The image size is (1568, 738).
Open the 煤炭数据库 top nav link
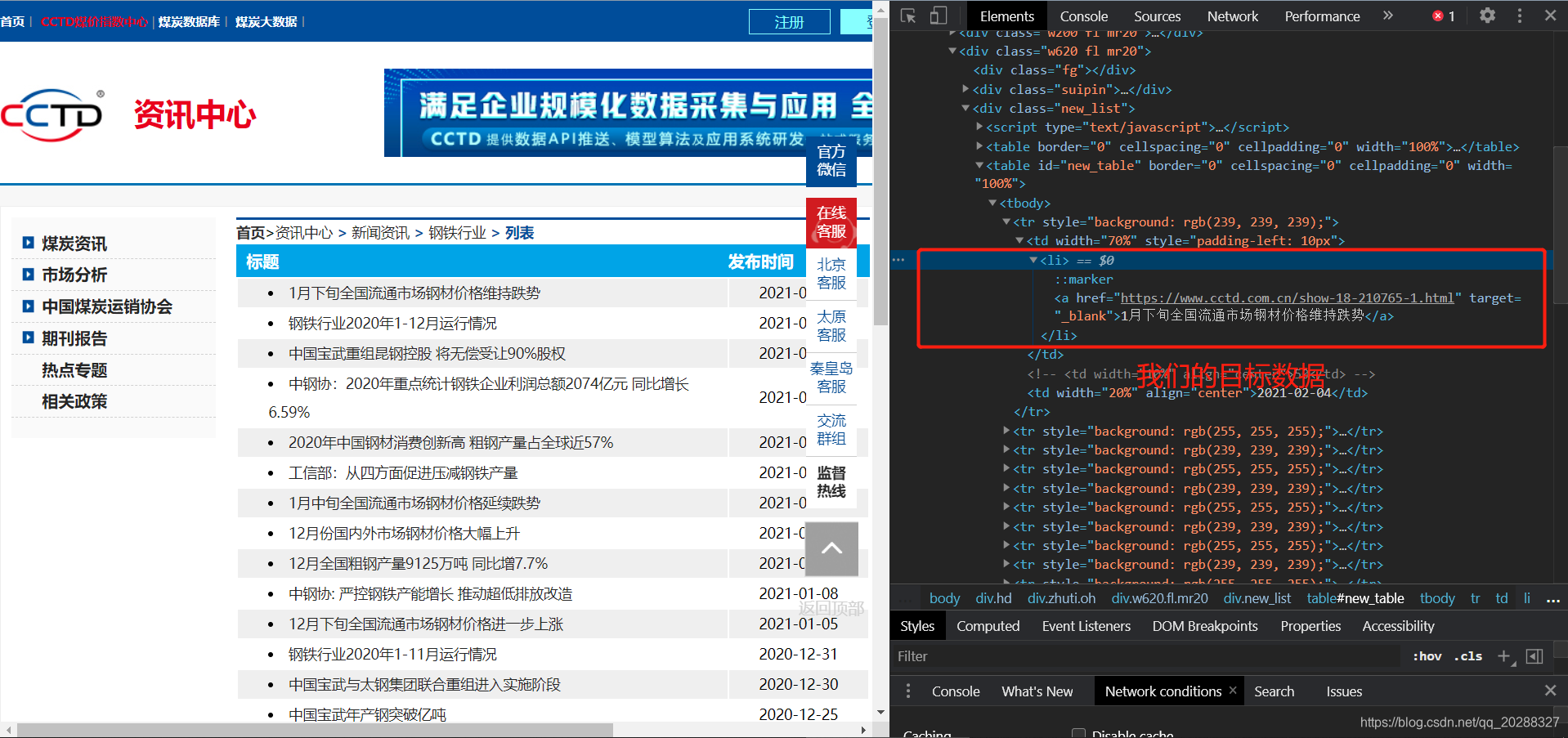click(189, 22)
